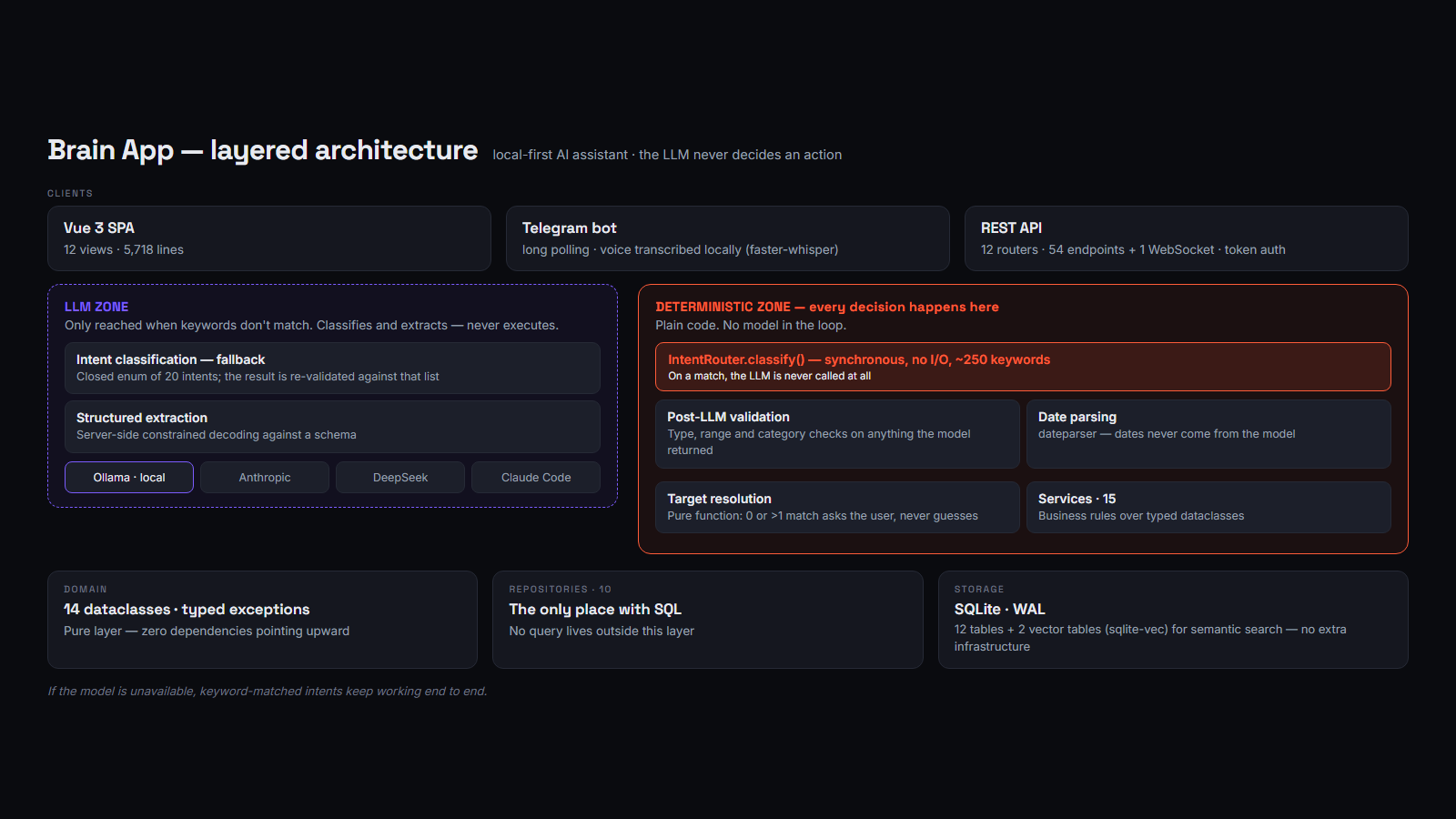Click 'dateparser — dates never come from the model'
Viewport: 1456px width, 819px height.
1167,434
